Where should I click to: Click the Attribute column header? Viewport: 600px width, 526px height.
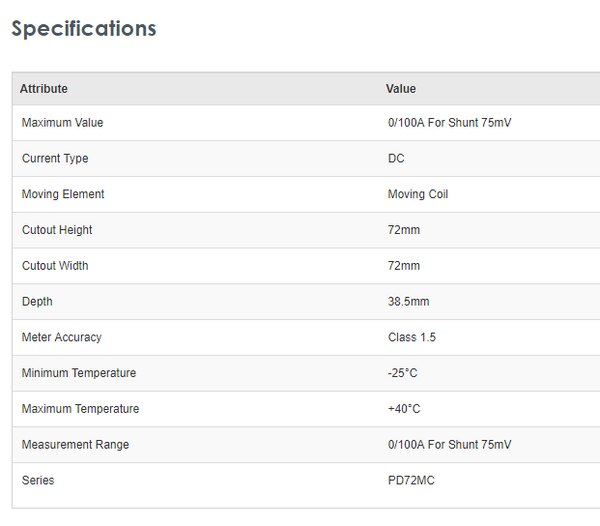tap(44, 89)
